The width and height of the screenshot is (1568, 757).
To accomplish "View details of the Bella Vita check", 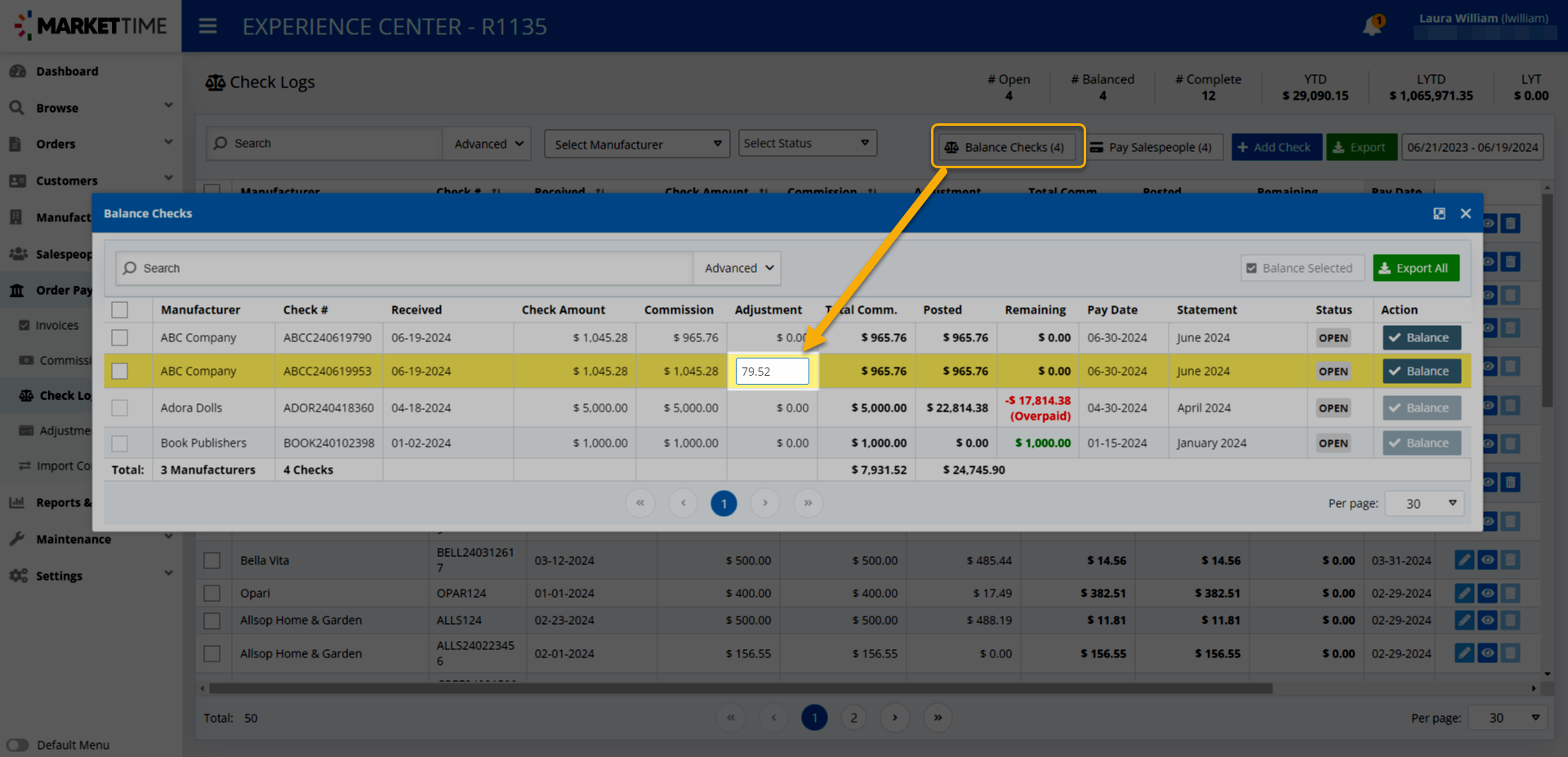I will pyautogui.click(x=1488, y=560).
